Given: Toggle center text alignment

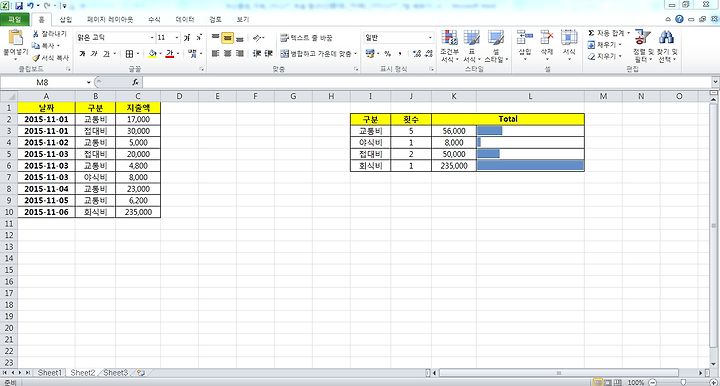Looking at the screenshot, I should point(227,54).
